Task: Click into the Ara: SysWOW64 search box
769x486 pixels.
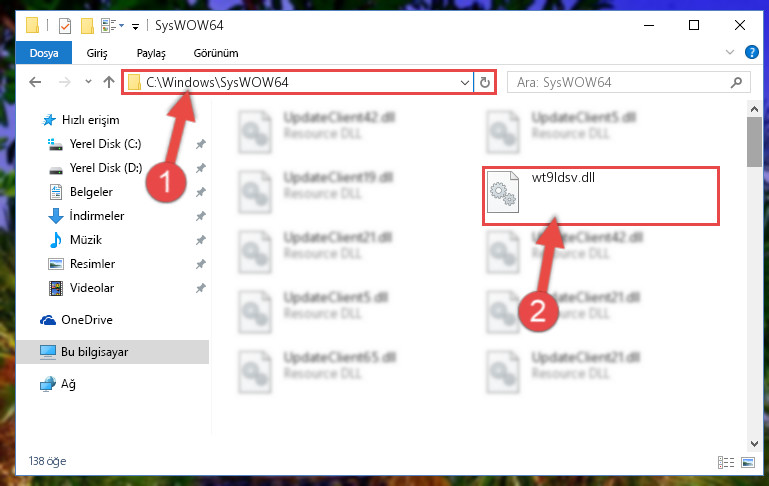Action: pos(620,82)
